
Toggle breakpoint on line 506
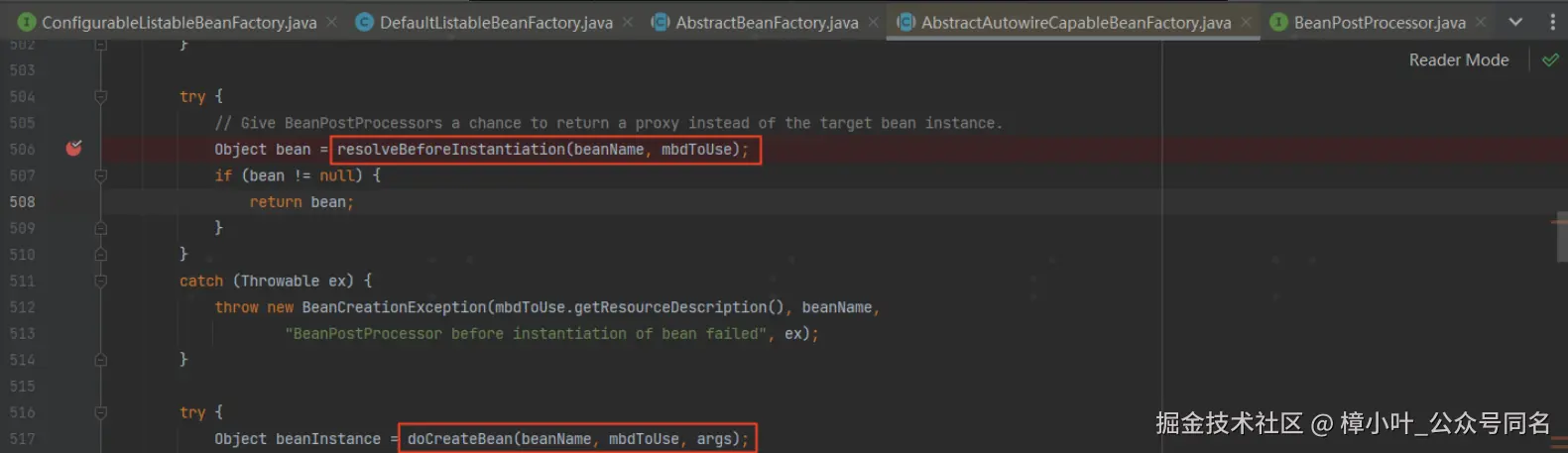click(x=73, y=149)
